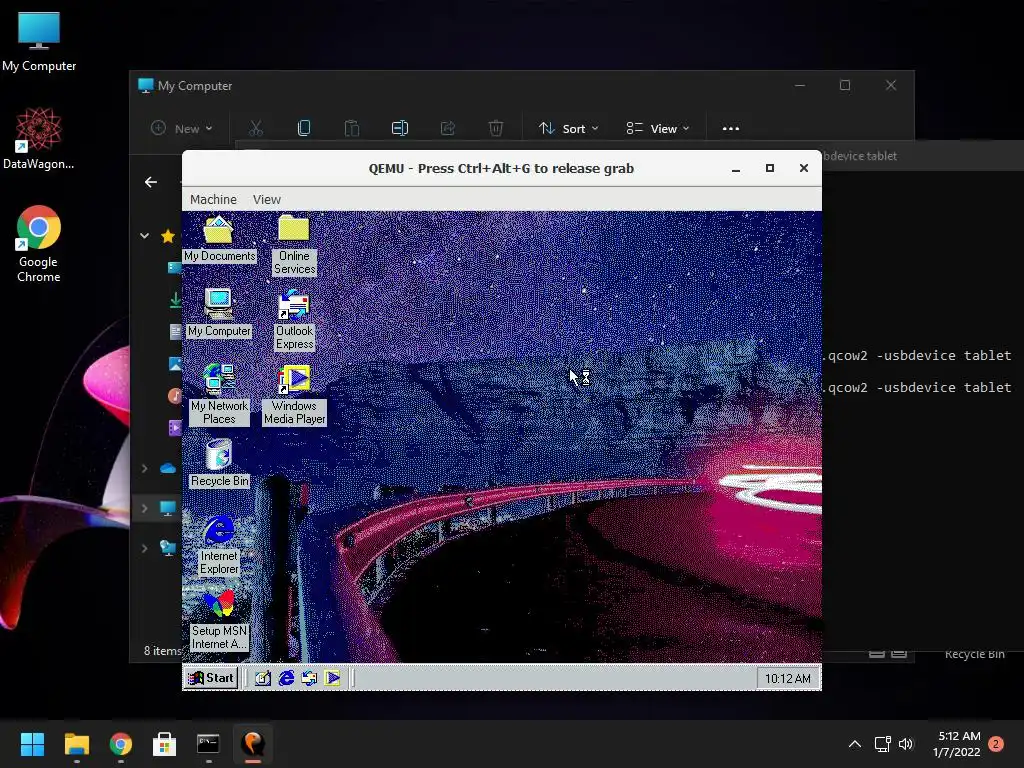Select Setup MSN Internet Access icon

point(219,620)
